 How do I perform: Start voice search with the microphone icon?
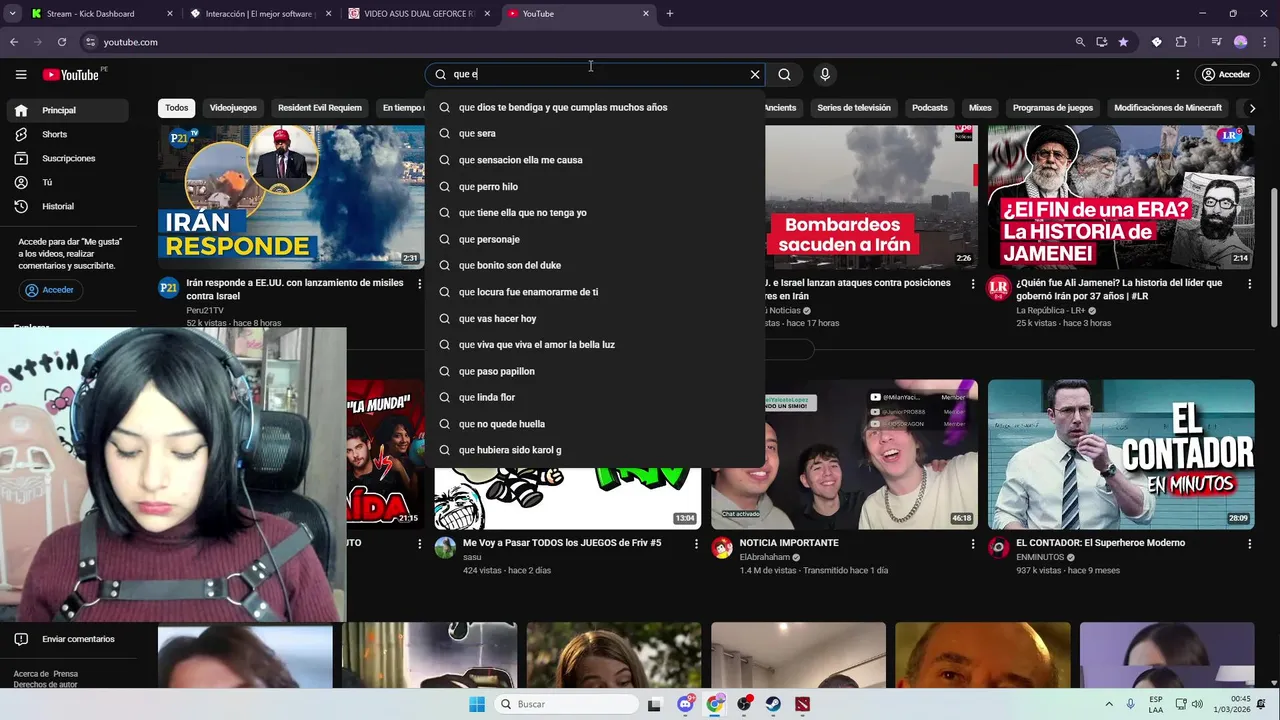[825, 74]
